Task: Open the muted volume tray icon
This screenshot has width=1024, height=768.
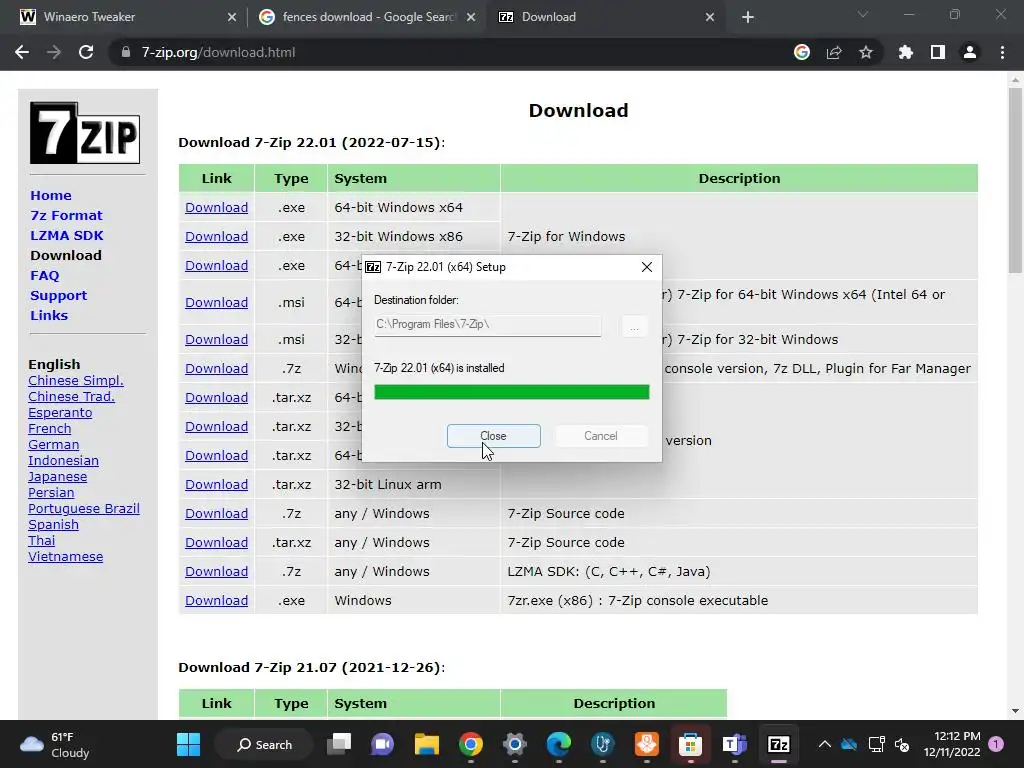Action: point(902,744)
